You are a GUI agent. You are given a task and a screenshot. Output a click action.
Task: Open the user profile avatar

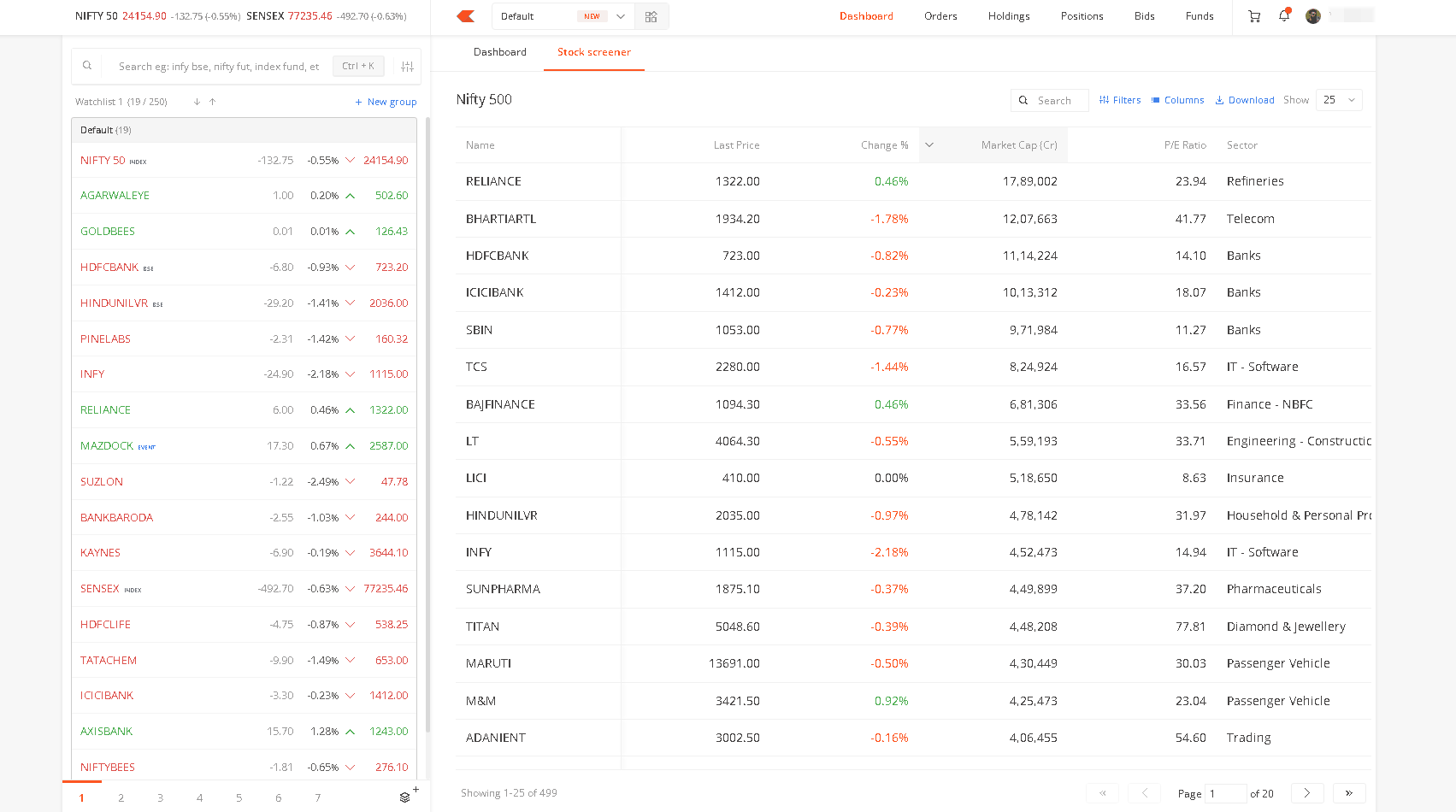1313,16
